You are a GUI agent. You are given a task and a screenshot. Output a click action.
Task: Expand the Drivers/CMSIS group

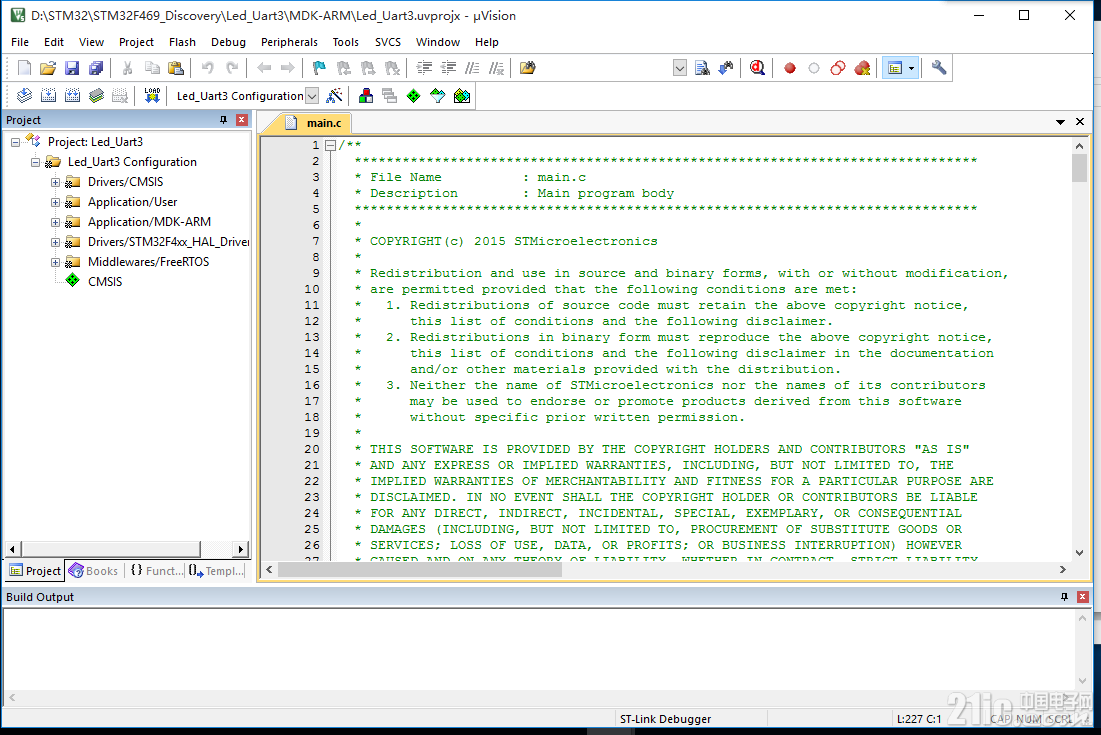click(55, 183)
